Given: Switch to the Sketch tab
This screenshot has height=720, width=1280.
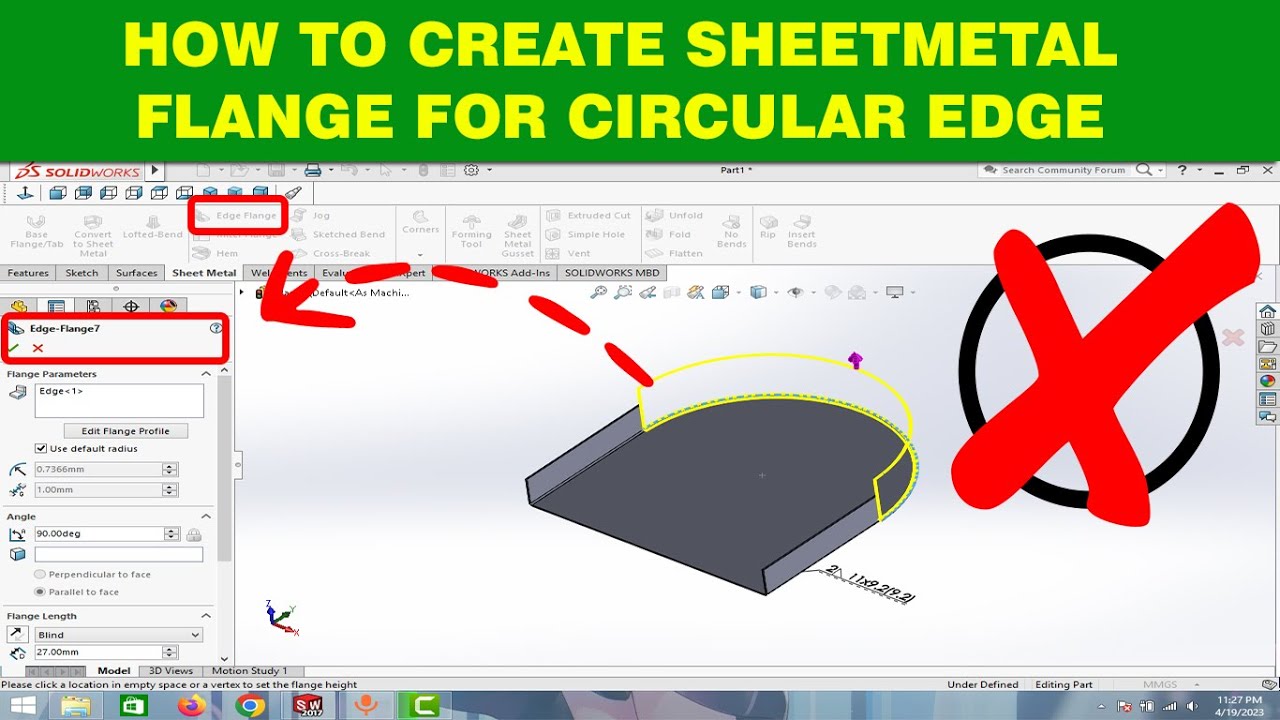Looking at the screenshot, I should [82, 273].
